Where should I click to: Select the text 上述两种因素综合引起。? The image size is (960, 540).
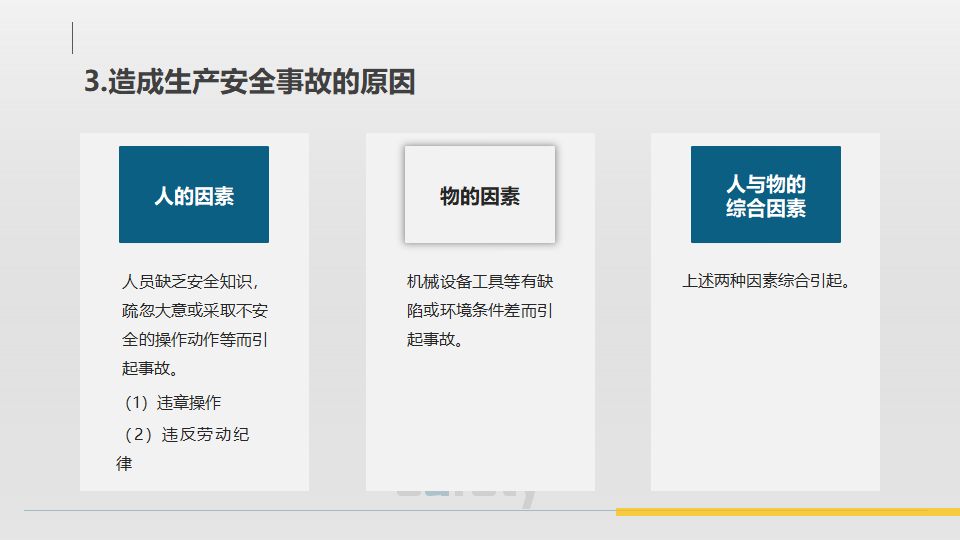coord(766,281)
